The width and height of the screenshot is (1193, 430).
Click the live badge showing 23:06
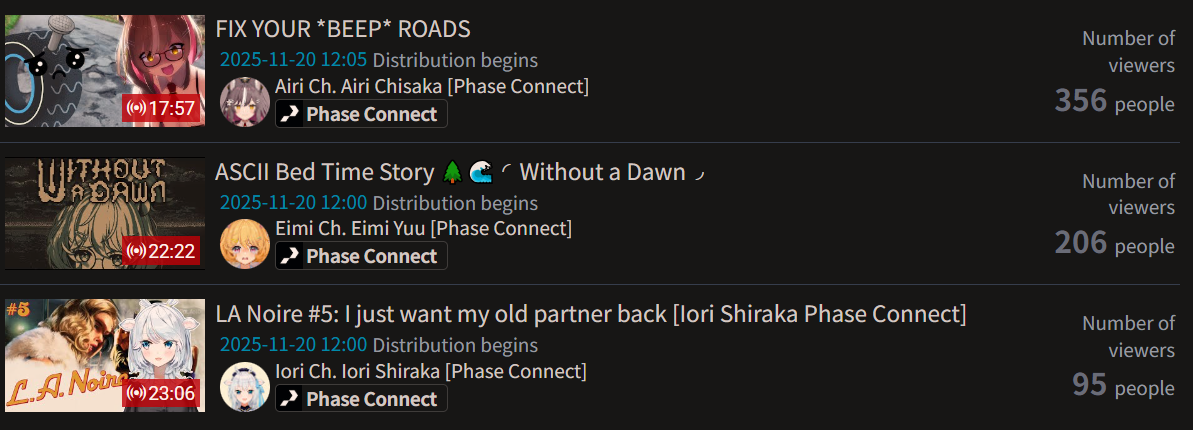tap(161, 393)
